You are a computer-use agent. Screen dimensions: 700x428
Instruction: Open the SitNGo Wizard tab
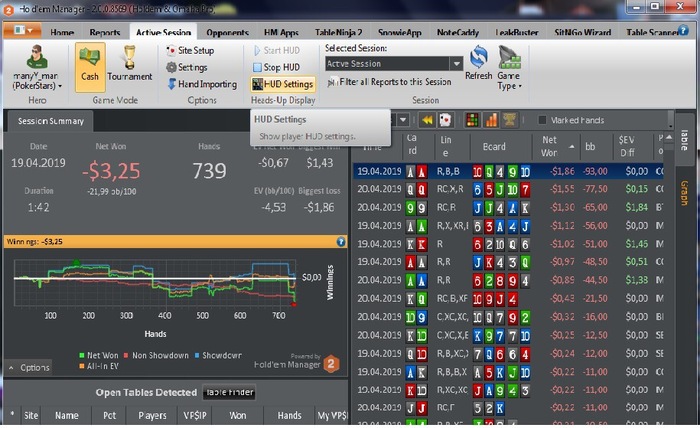[x=582, y=32]
